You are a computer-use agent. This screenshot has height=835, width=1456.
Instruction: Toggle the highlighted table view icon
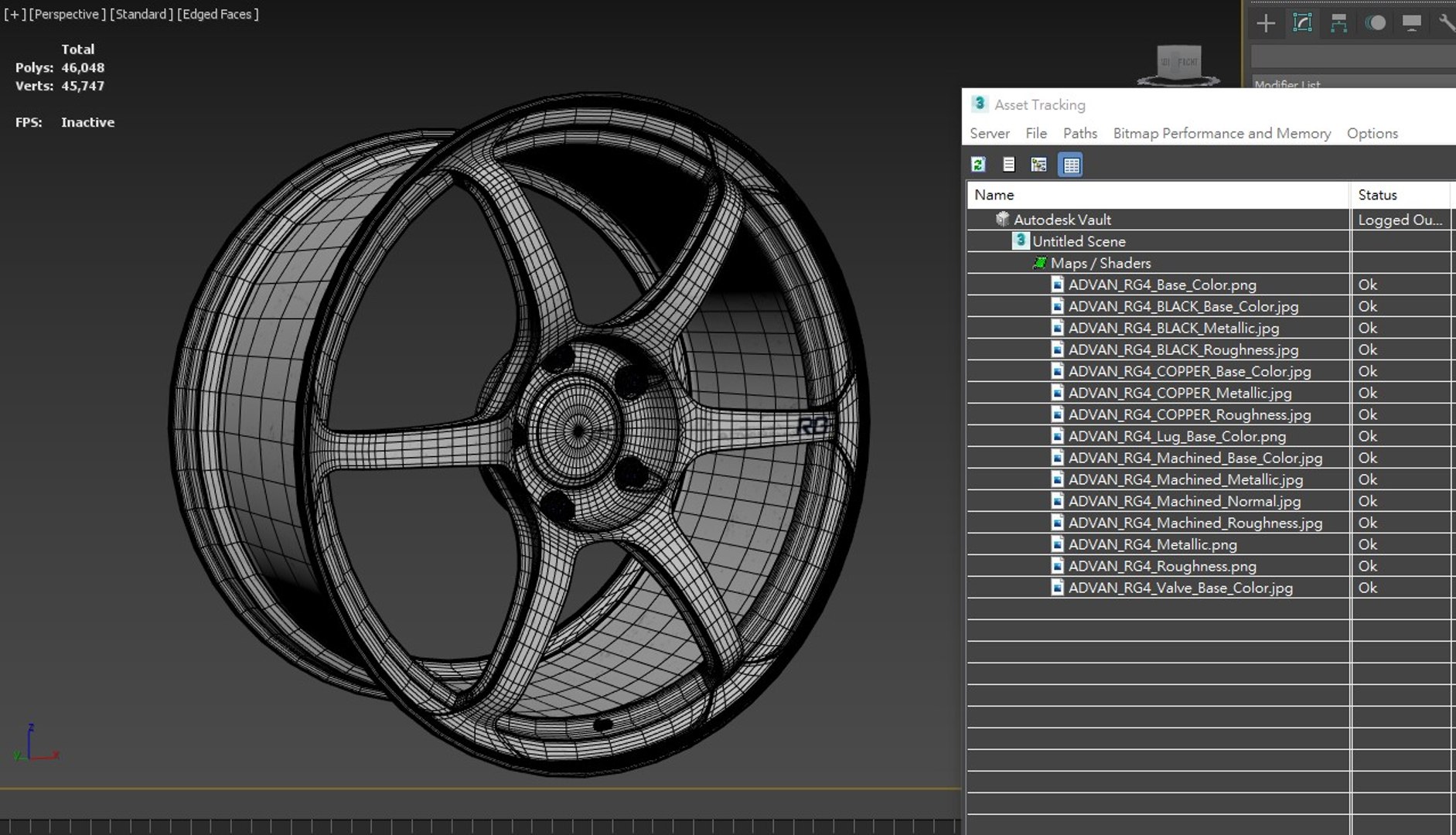(1070, 165)
